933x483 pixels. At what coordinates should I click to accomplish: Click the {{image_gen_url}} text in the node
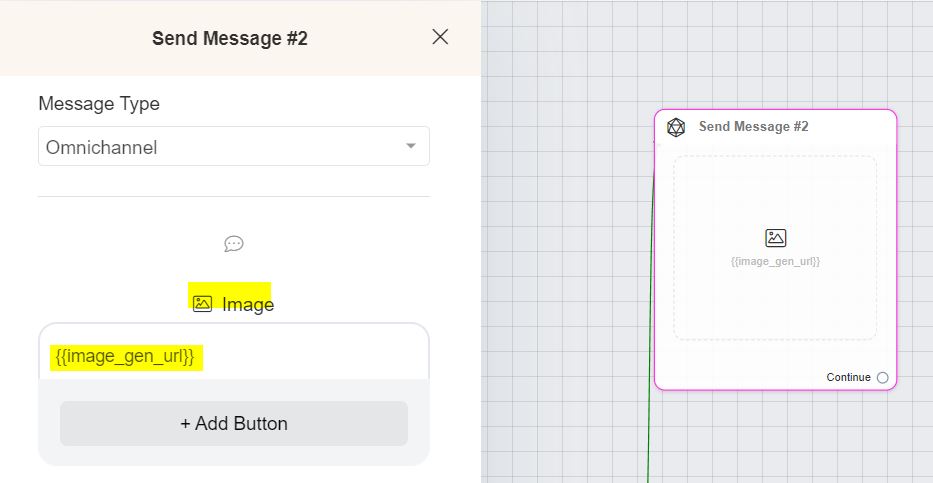pyautogui.click(x=775, y=261)
